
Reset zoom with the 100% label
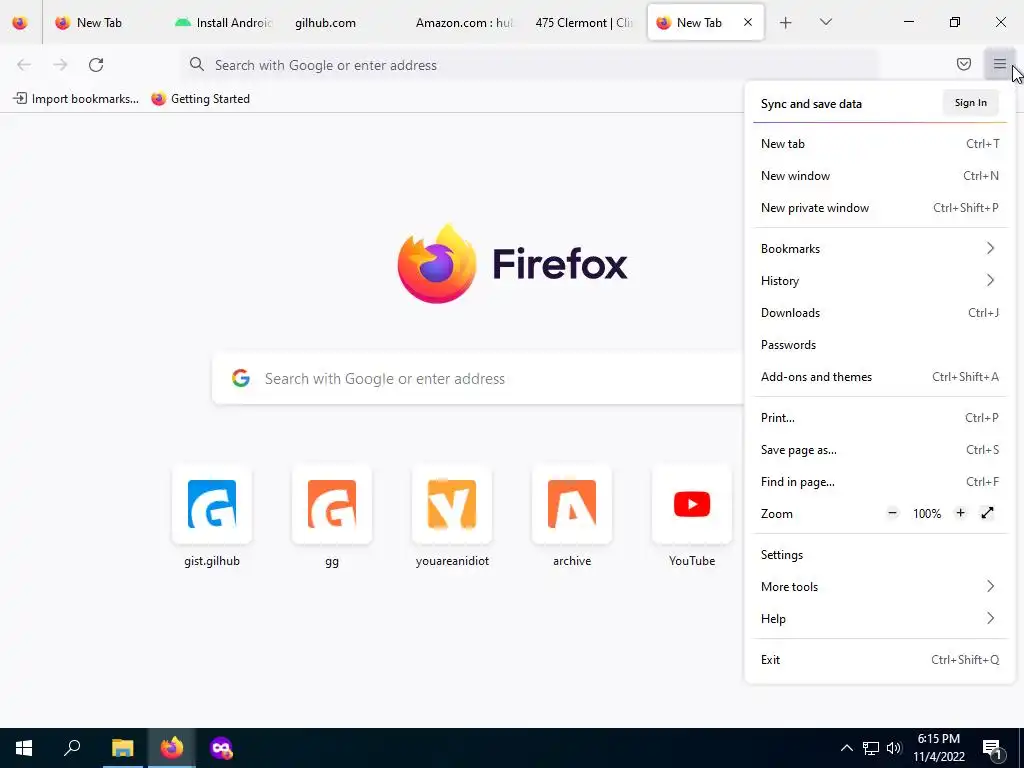click(927, 514)
